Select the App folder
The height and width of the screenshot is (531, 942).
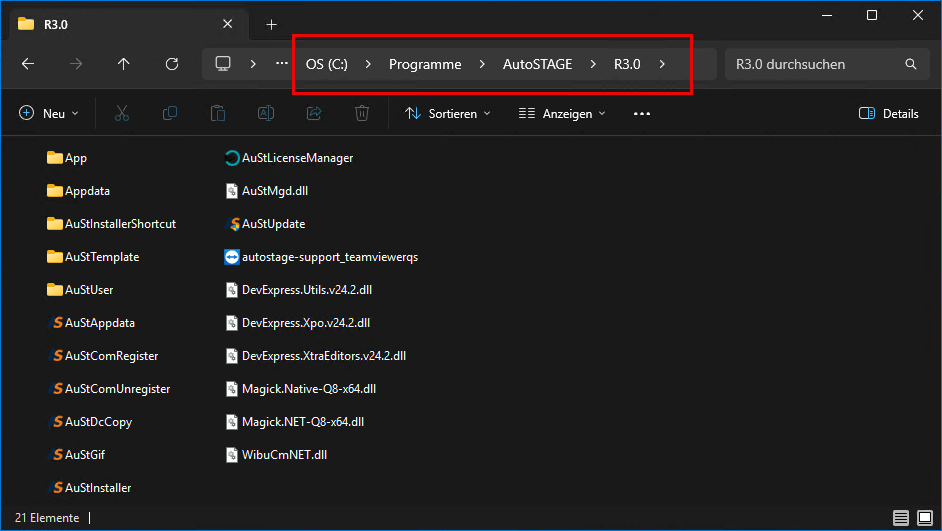(67, 158)
